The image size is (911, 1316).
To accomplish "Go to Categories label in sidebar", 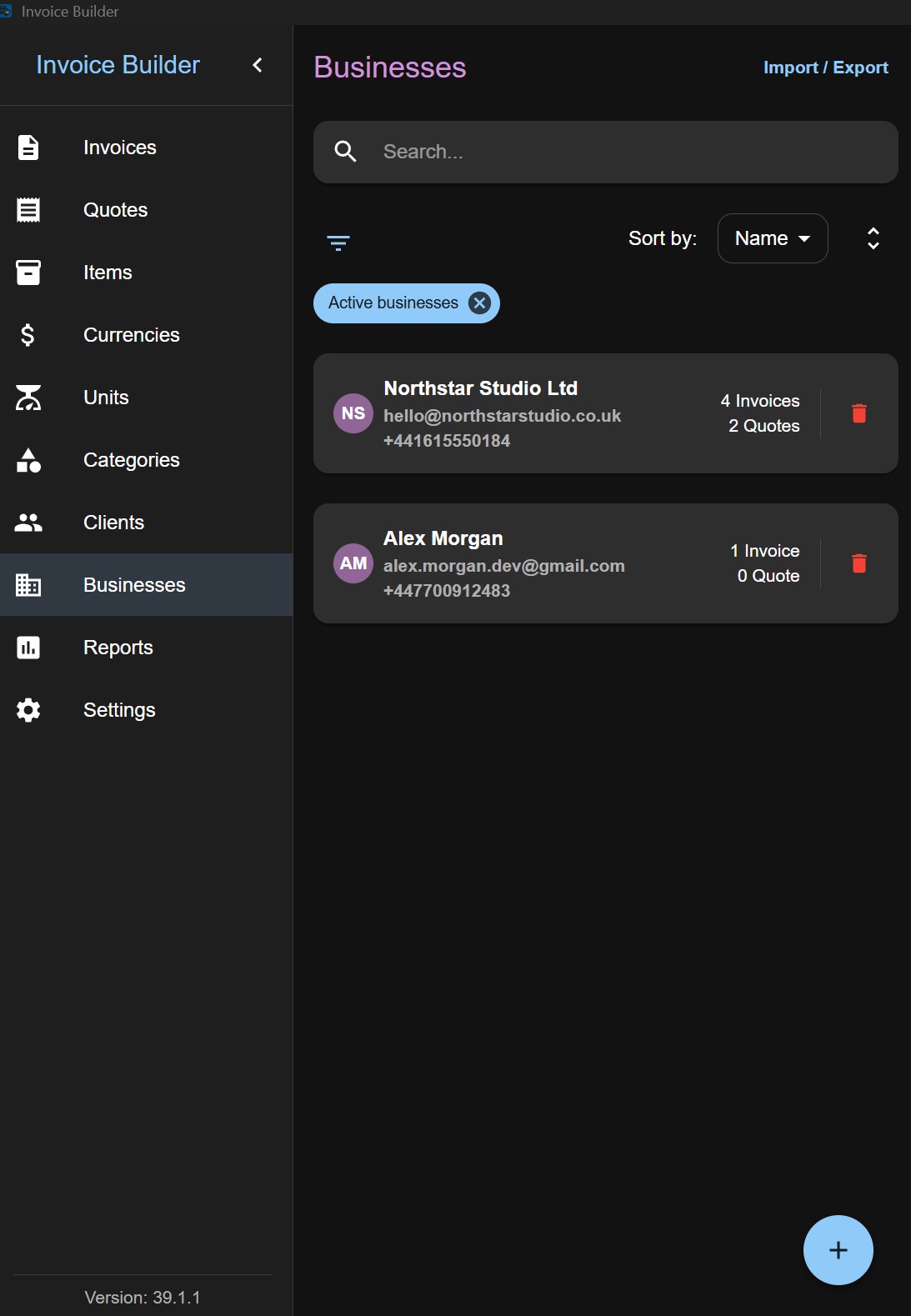I will [132, 460].
